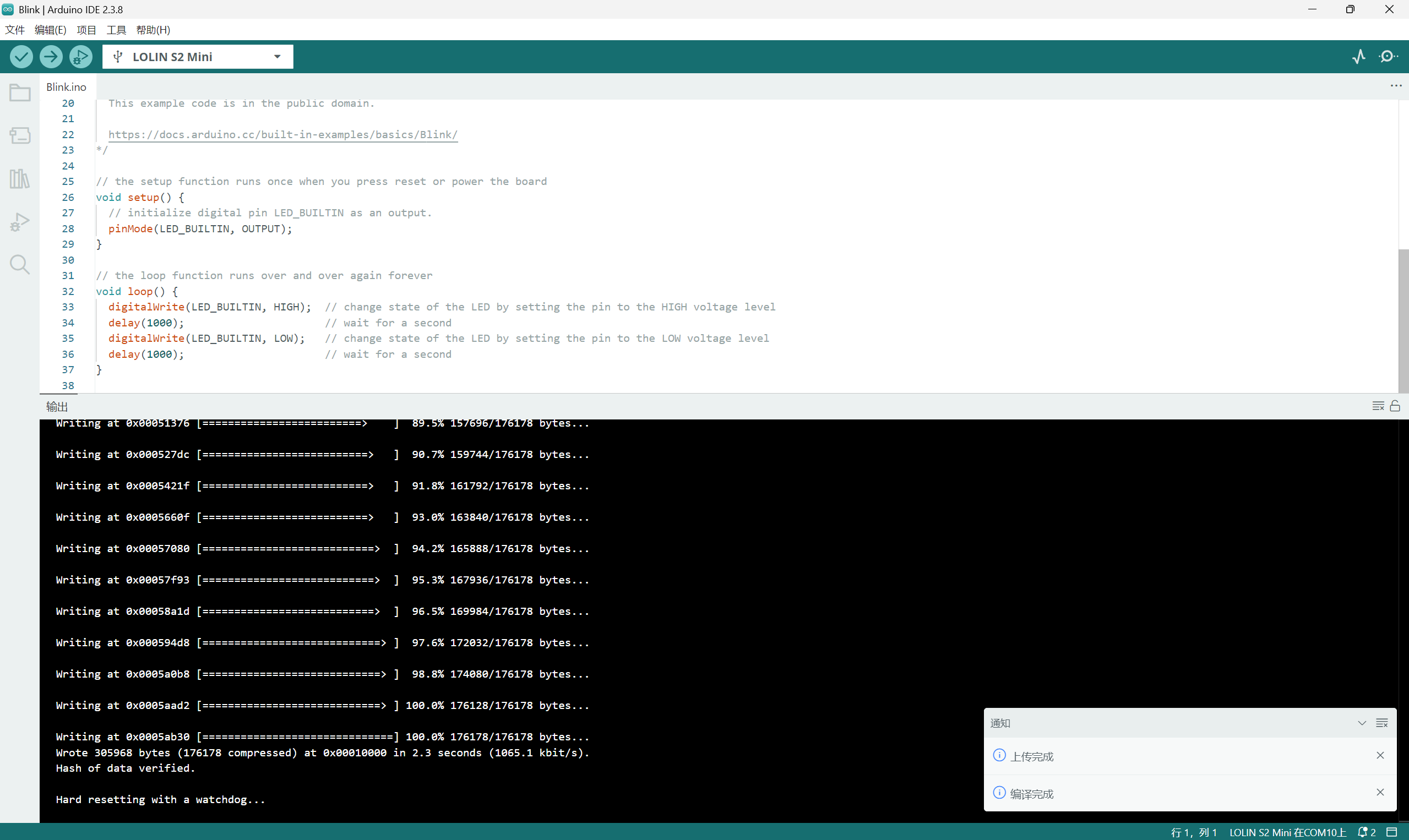
Task: Start debugging with the toolbar debug button
Action: pos(81,57)
